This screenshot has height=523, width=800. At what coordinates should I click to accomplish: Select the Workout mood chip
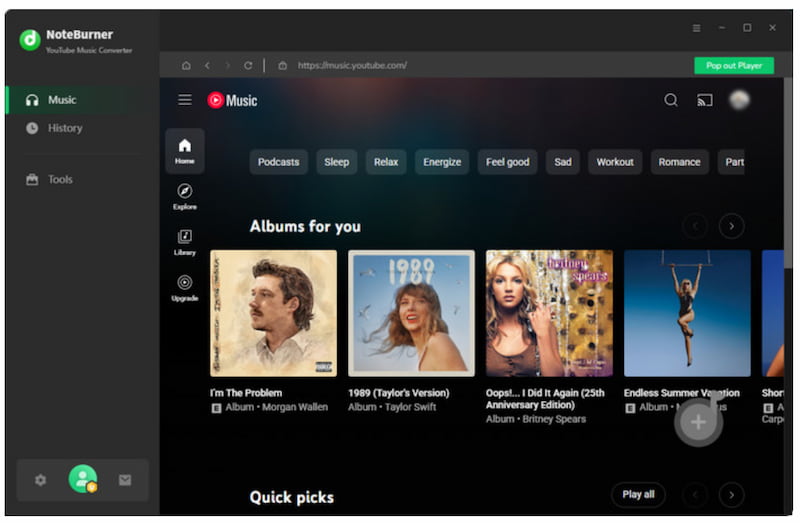coord(615,162)
